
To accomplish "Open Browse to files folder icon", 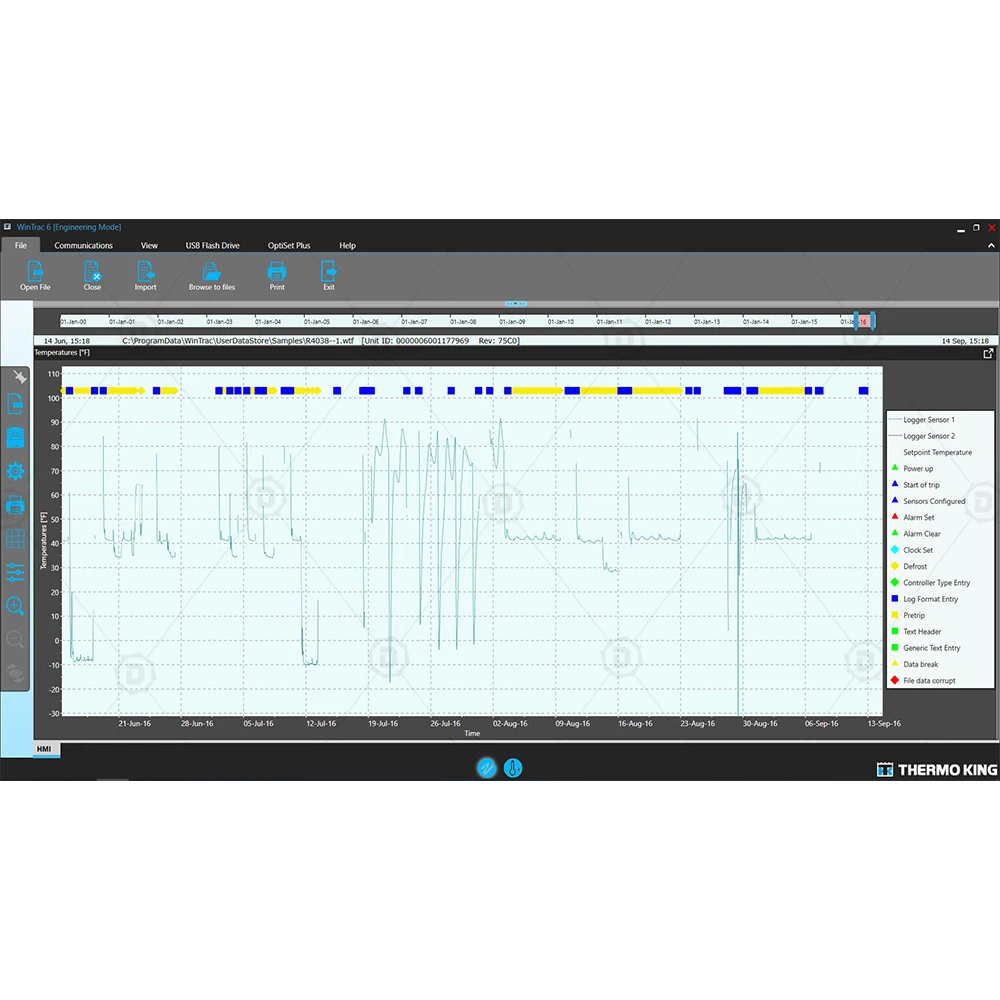I will coord(212,271).
